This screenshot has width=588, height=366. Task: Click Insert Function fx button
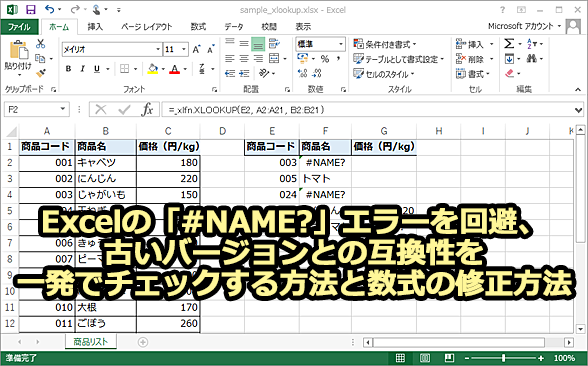click(147, 110)
